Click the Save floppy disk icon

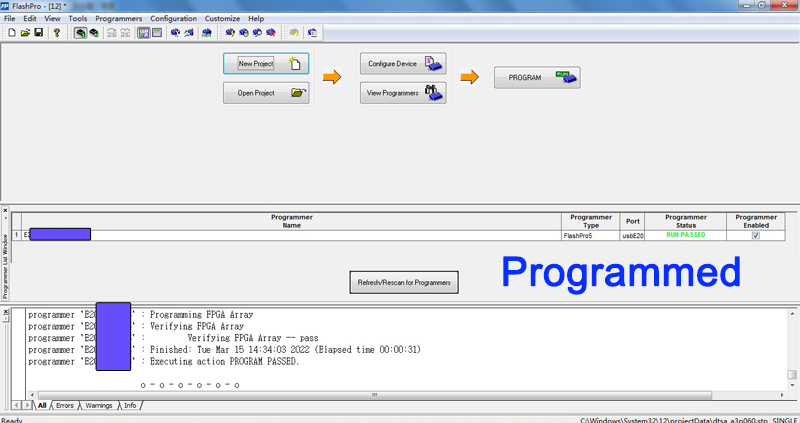(x=38, y=33)
